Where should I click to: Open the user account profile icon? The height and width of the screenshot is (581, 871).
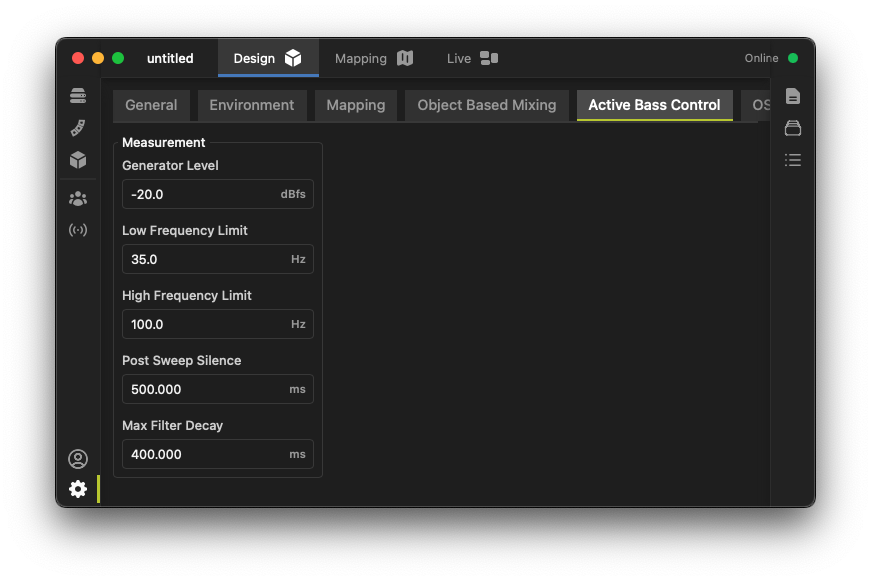pyautogui.click(x=78, y=459)
